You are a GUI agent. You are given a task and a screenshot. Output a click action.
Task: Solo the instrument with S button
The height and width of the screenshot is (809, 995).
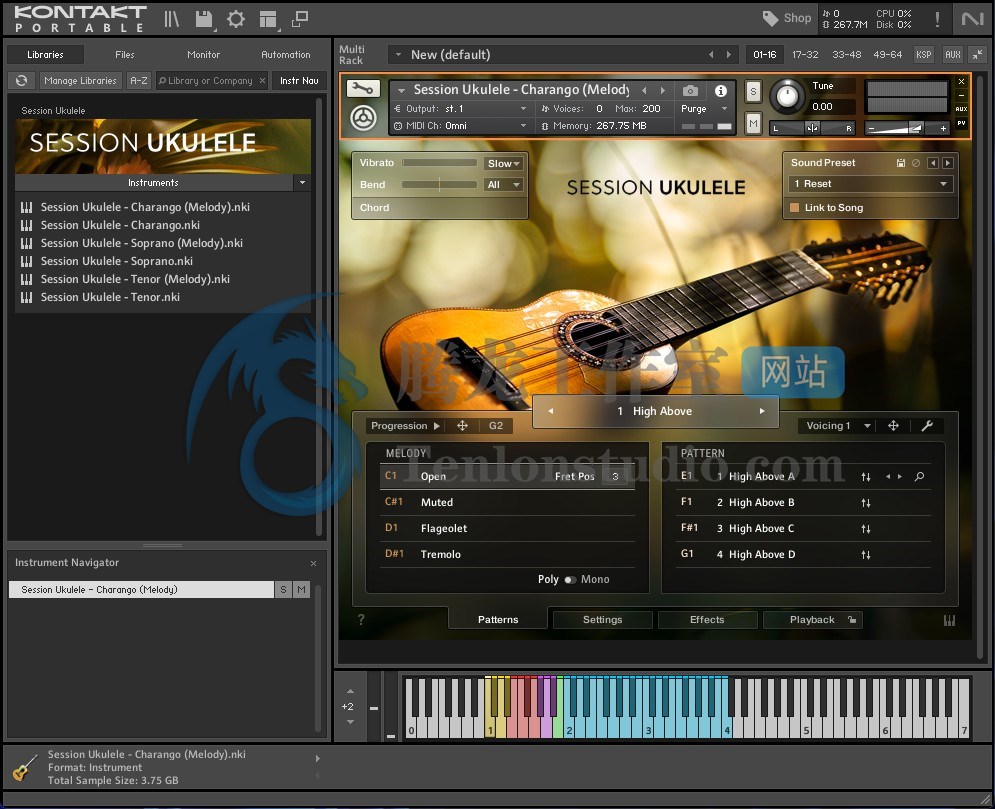point(753,91)
